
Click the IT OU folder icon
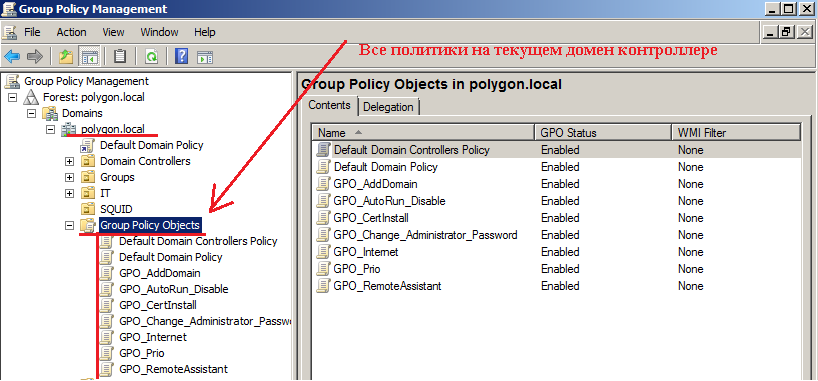coord(88,193)
